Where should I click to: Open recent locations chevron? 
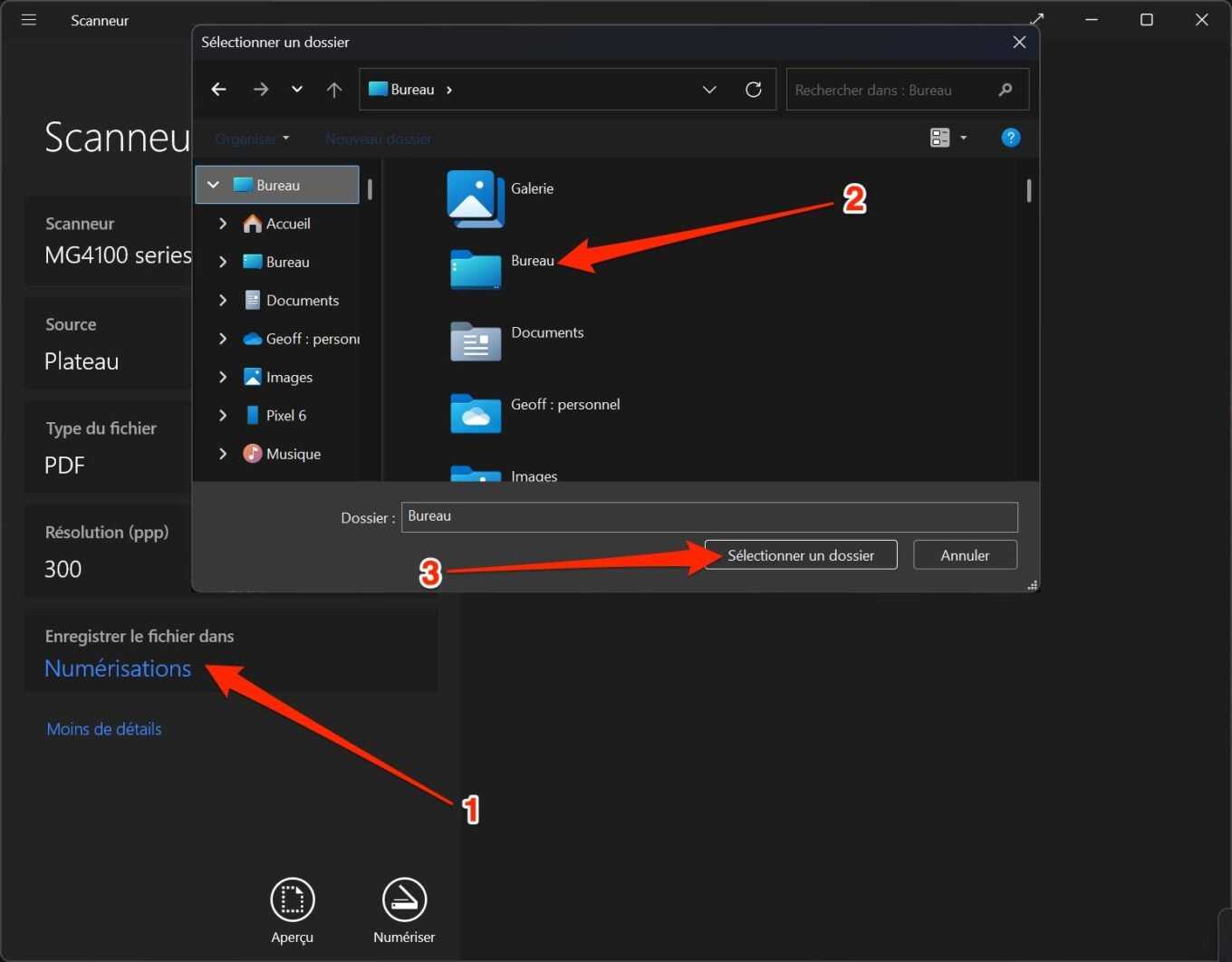tap(297, 89)
